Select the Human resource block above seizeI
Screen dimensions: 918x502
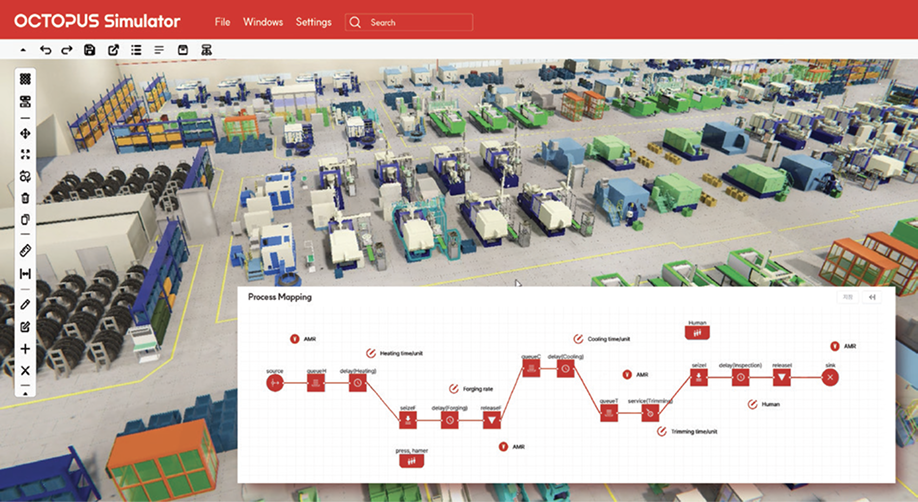coord(697,333)
